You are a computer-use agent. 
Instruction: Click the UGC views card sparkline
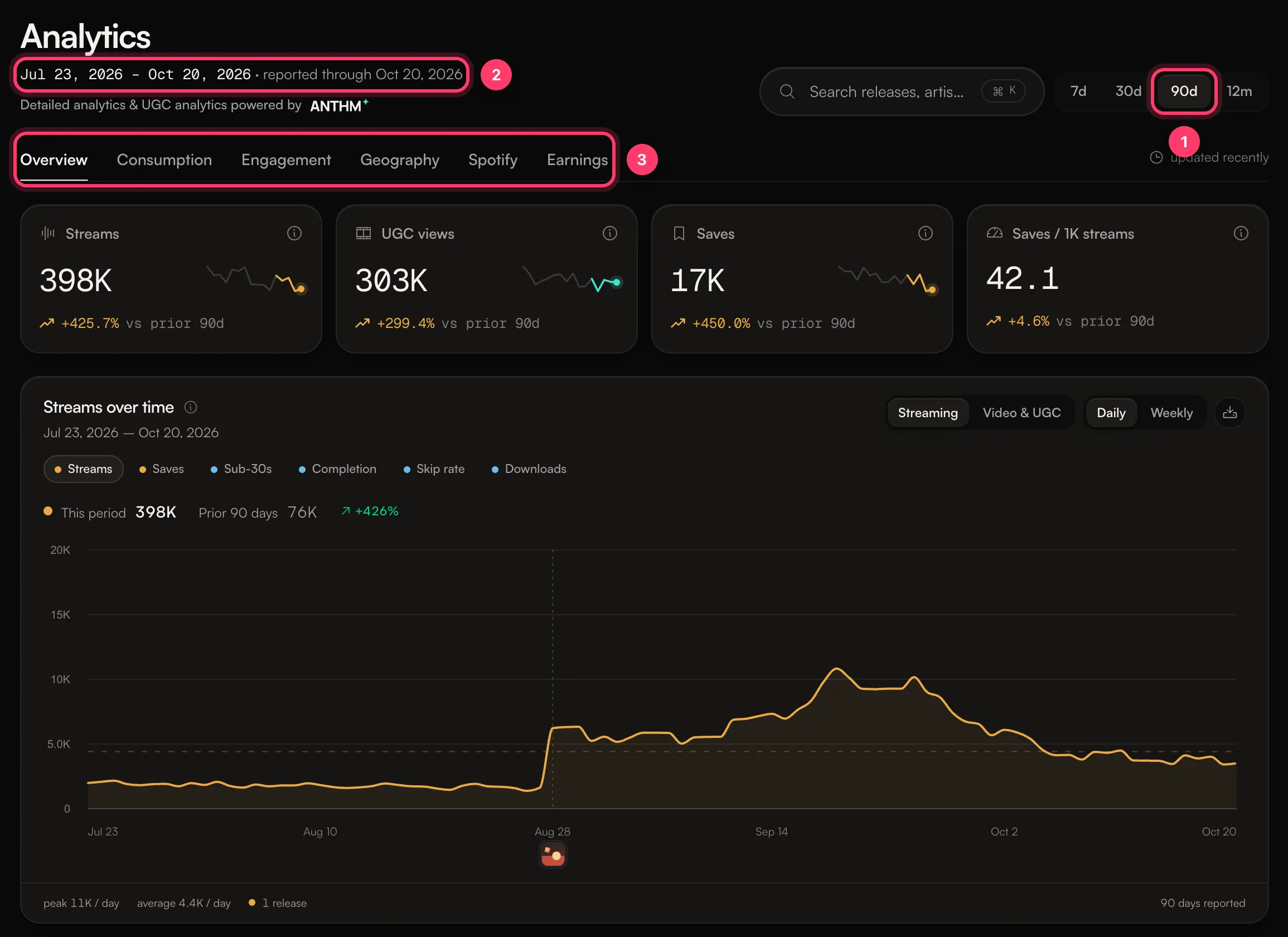[x=573, y=278]
